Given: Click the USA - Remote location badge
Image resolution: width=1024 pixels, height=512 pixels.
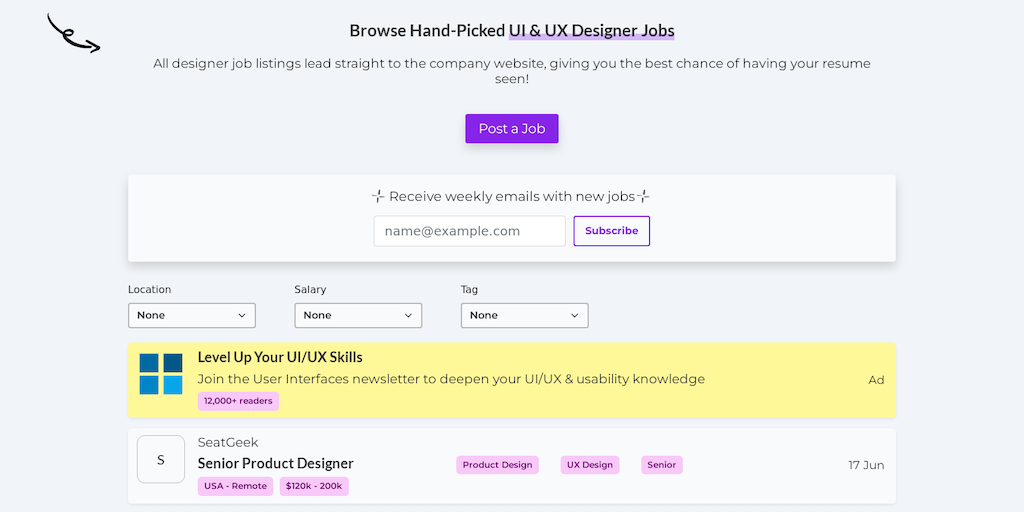Looking at the screenshot, I should [x=235, y=486].
